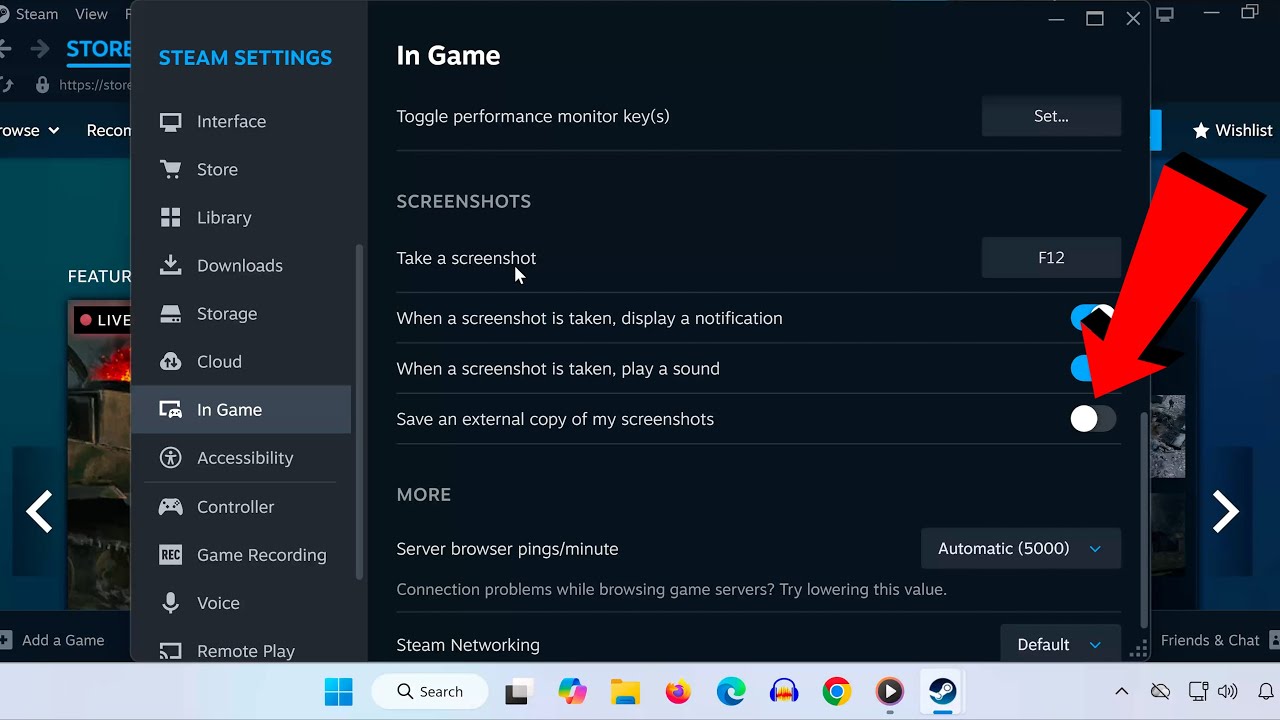Viewport: 1280px width, 720px height.
Task: Open the Remote Play settings section
Action: (240, 650)
